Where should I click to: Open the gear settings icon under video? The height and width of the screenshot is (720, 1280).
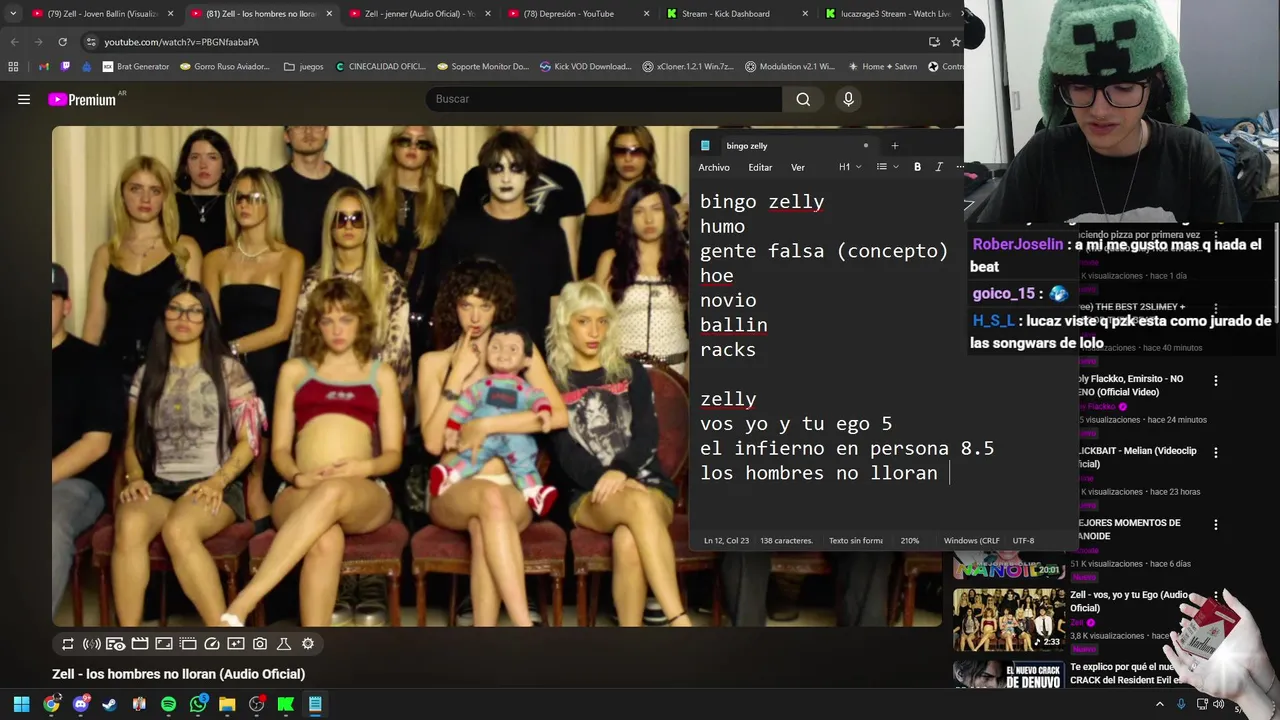point(308,644)
